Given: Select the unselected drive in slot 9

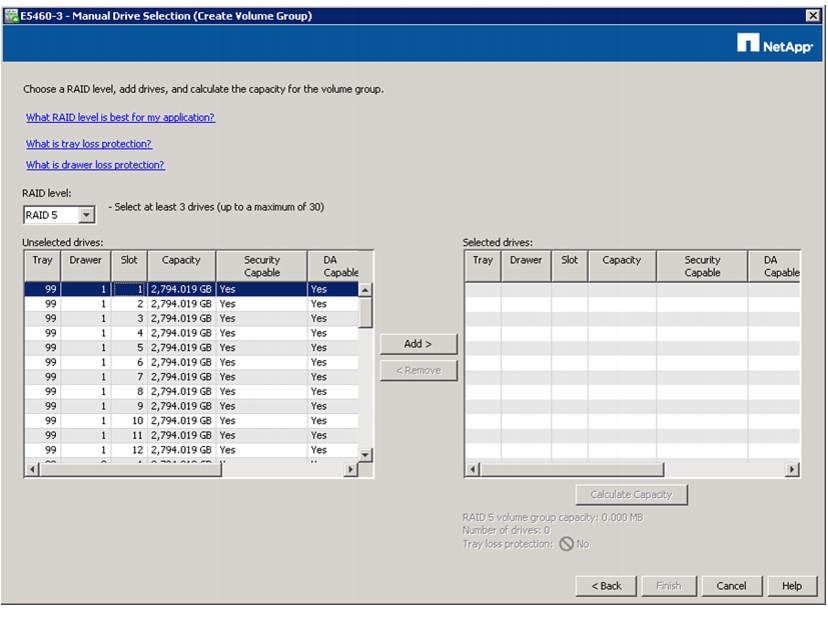Looking at the screenshot, I should coord(191,406).
